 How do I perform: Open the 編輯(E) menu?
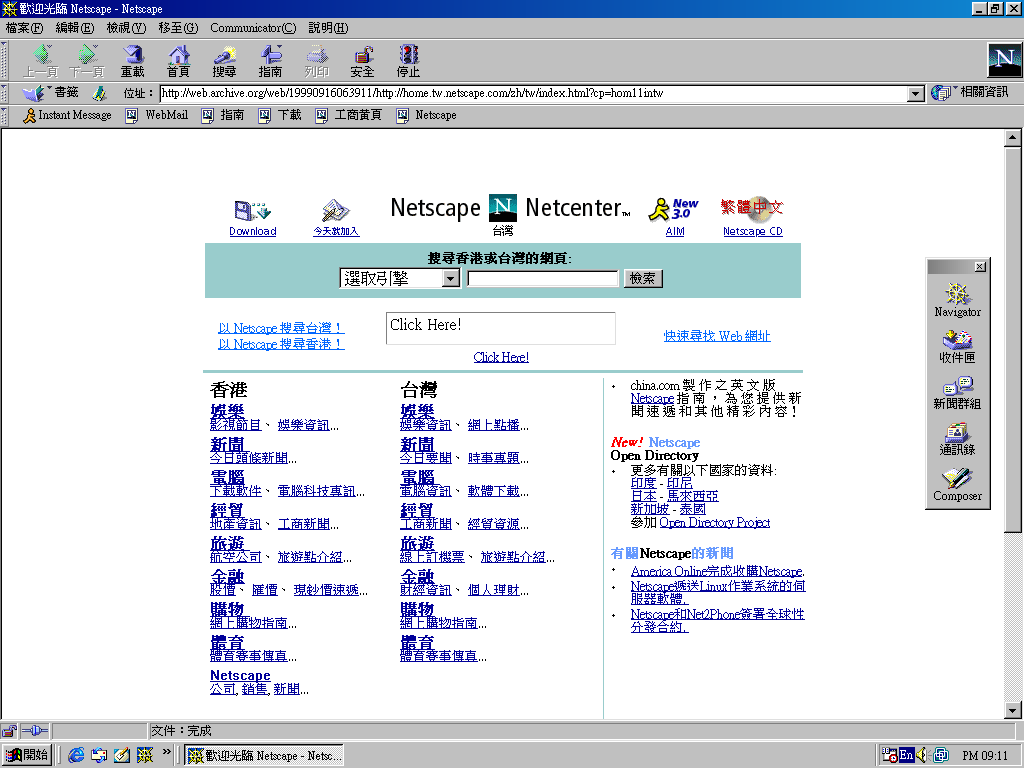pyautogui.click(x=75, y=28)
